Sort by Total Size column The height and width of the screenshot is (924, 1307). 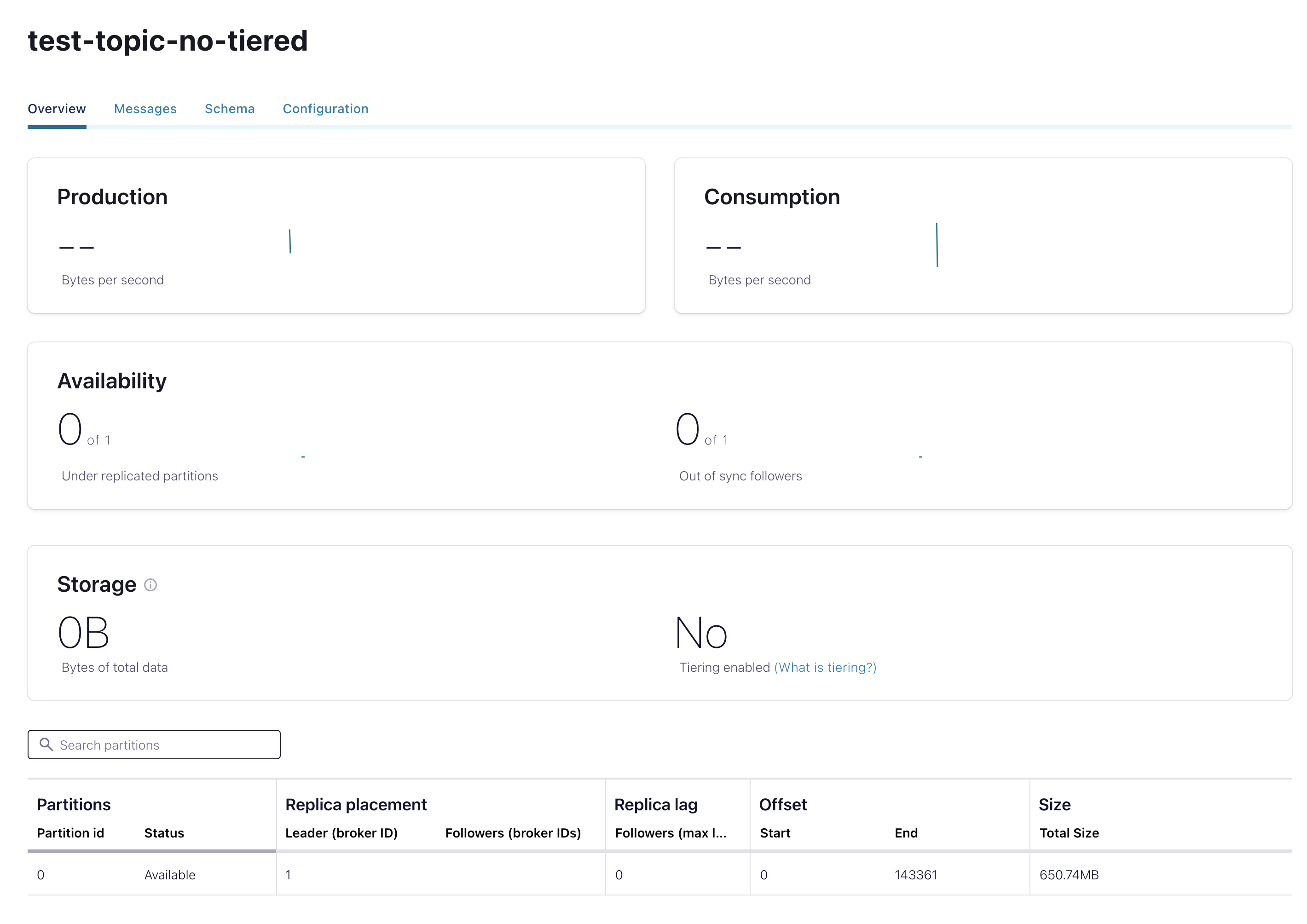point(1069,833)
